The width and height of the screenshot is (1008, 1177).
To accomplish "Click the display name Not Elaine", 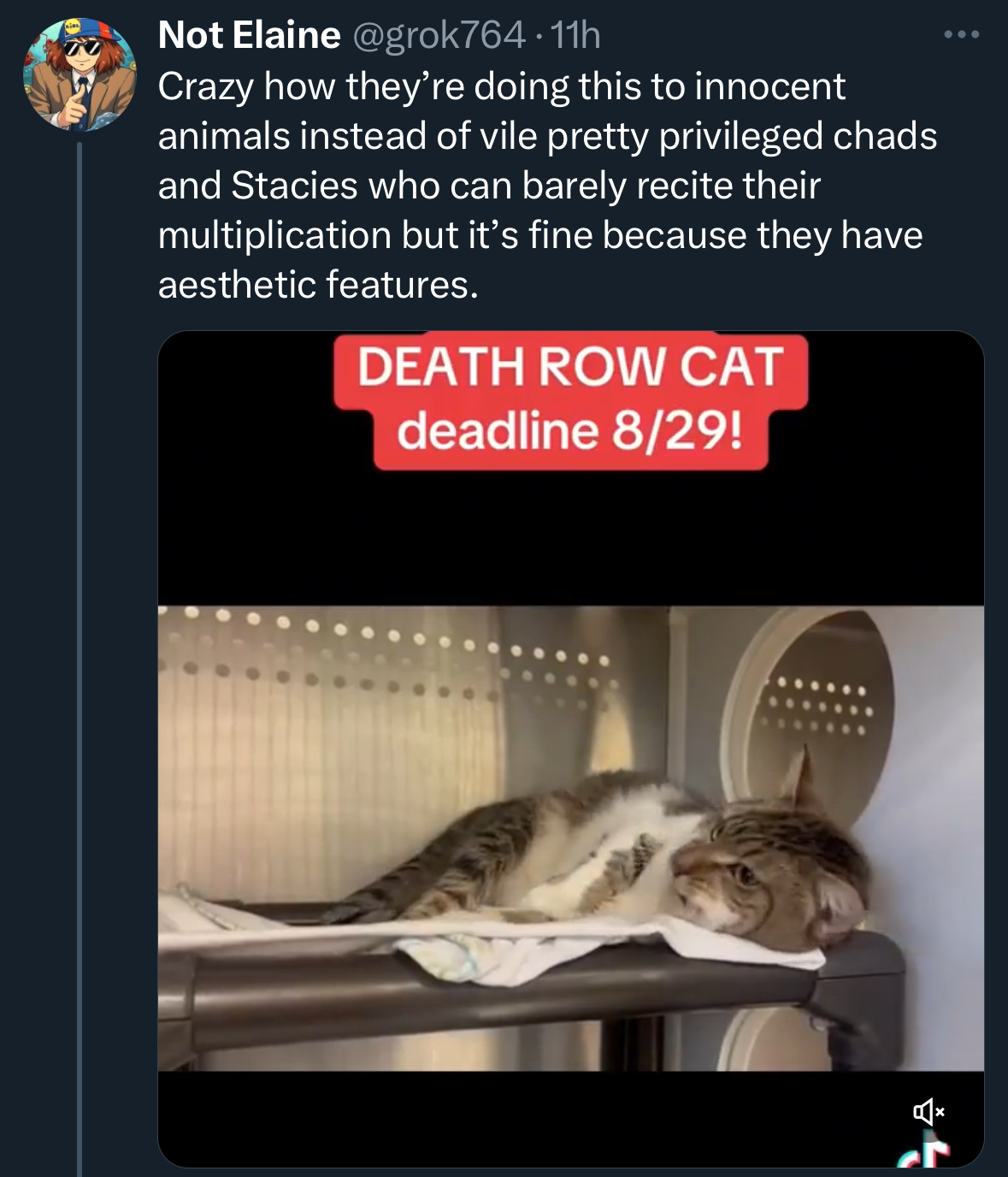I will tap(249, 35).
